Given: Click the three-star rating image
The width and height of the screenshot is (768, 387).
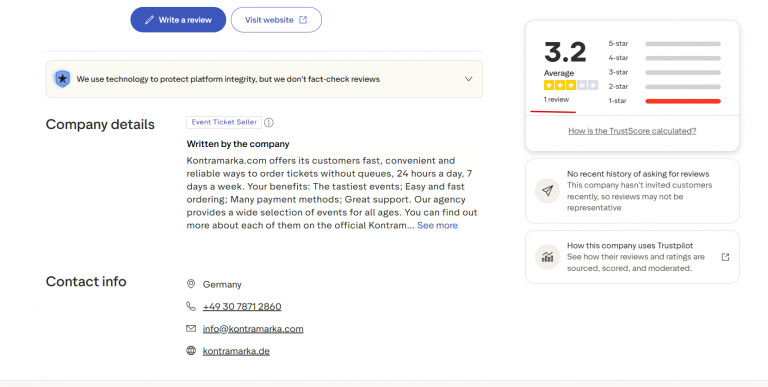Looking at the screenshot, I should click(571, 85).
